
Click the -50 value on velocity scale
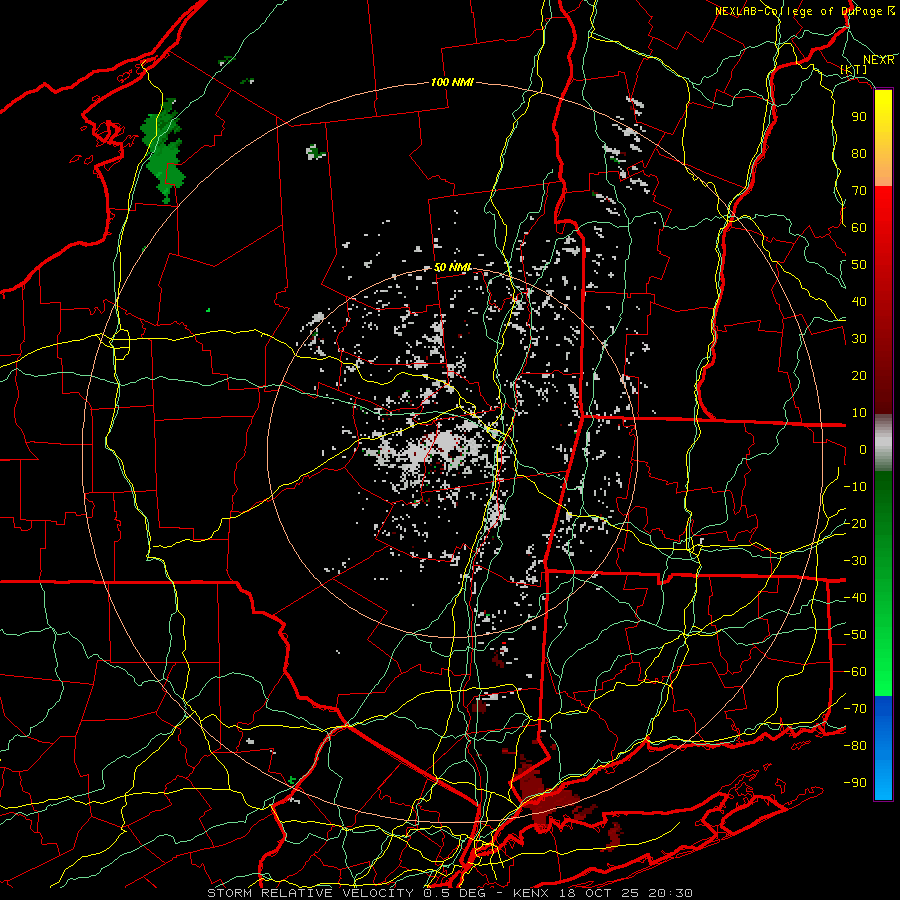pyautogui.click(x=855, y=635)
